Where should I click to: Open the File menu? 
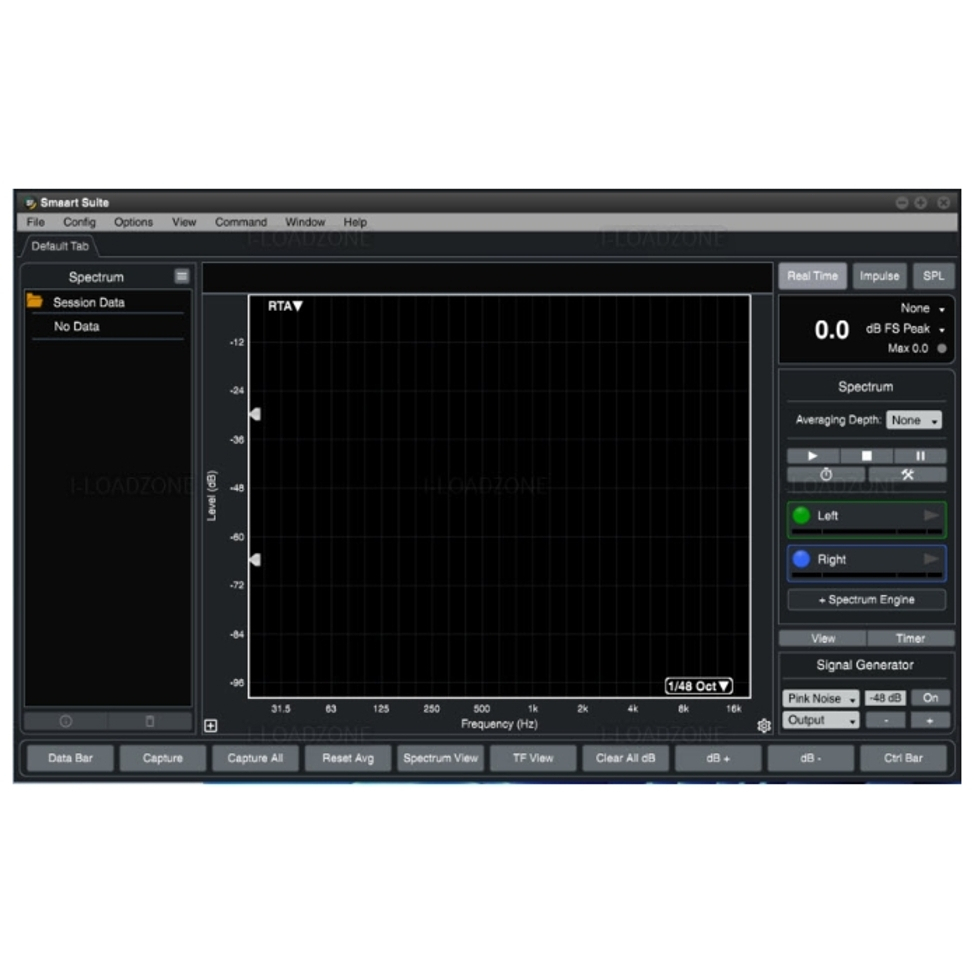pyautogui.click(x=35, y=222)
